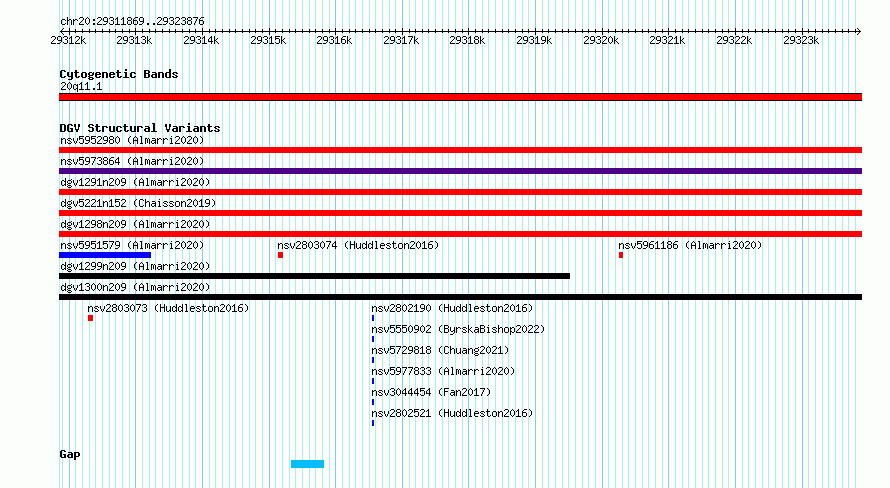Select nsv2802521 (Huddleston2016) variant label
This screenshot has height=488, width=890.
[x=452, y=413]
